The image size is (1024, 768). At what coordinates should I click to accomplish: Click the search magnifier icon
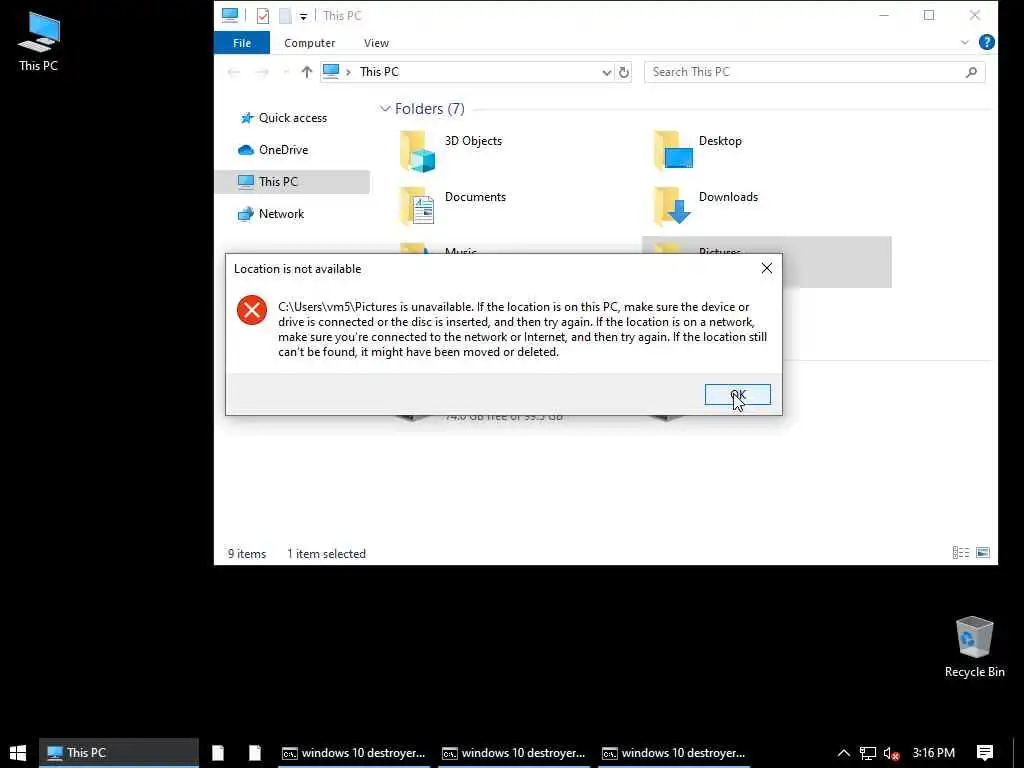pos(971,72)
